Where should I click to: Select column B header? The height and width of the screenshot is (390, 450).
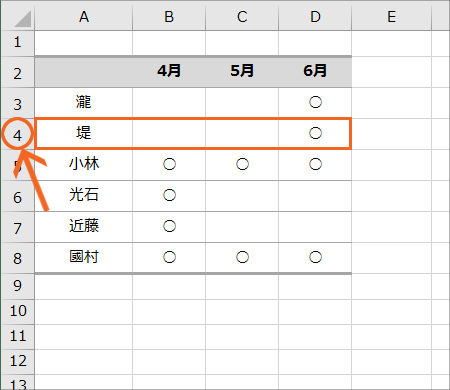[169, 17]
